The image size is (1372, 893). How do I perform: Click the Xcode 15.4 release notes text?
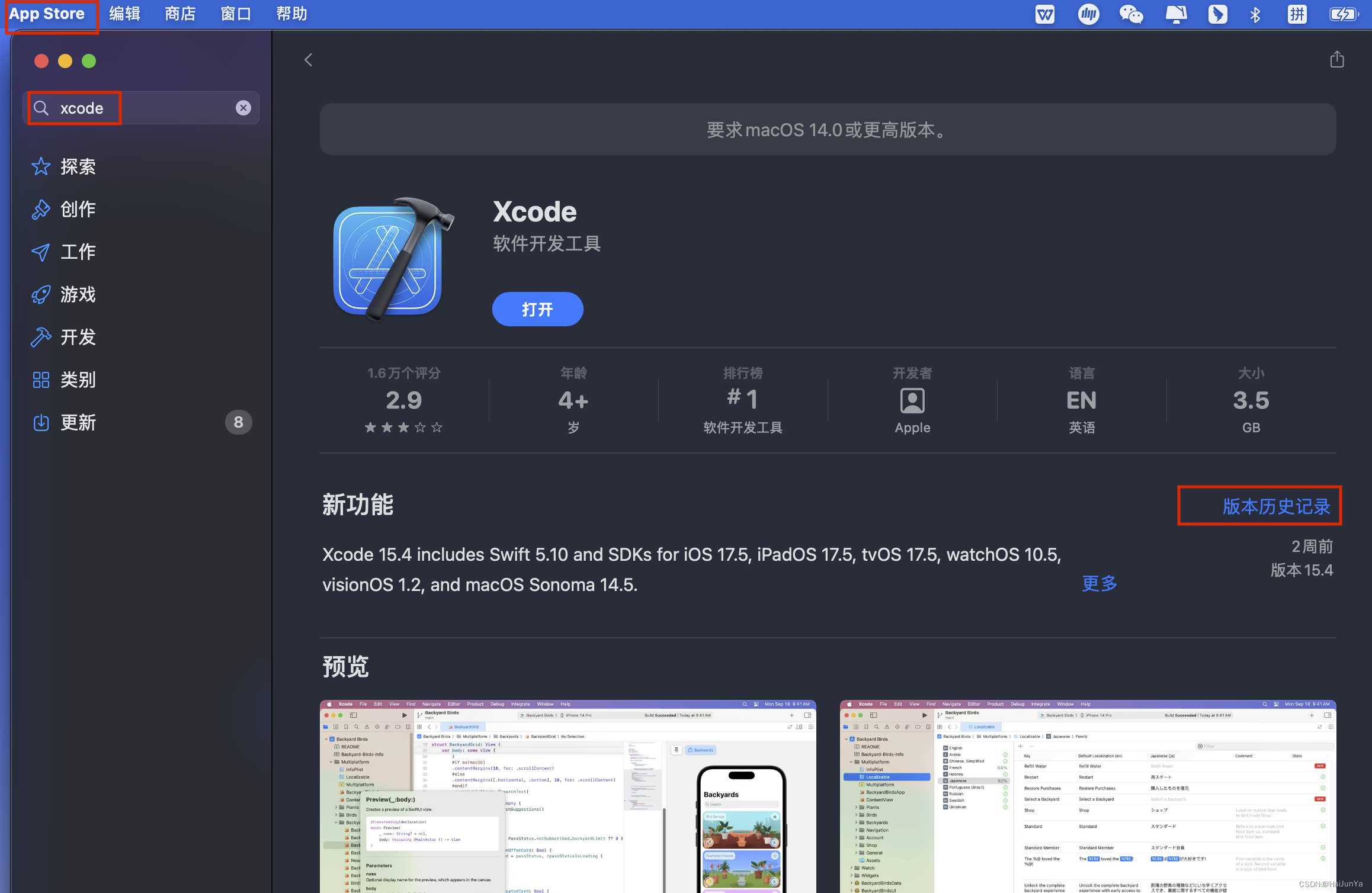coord(692,570)
